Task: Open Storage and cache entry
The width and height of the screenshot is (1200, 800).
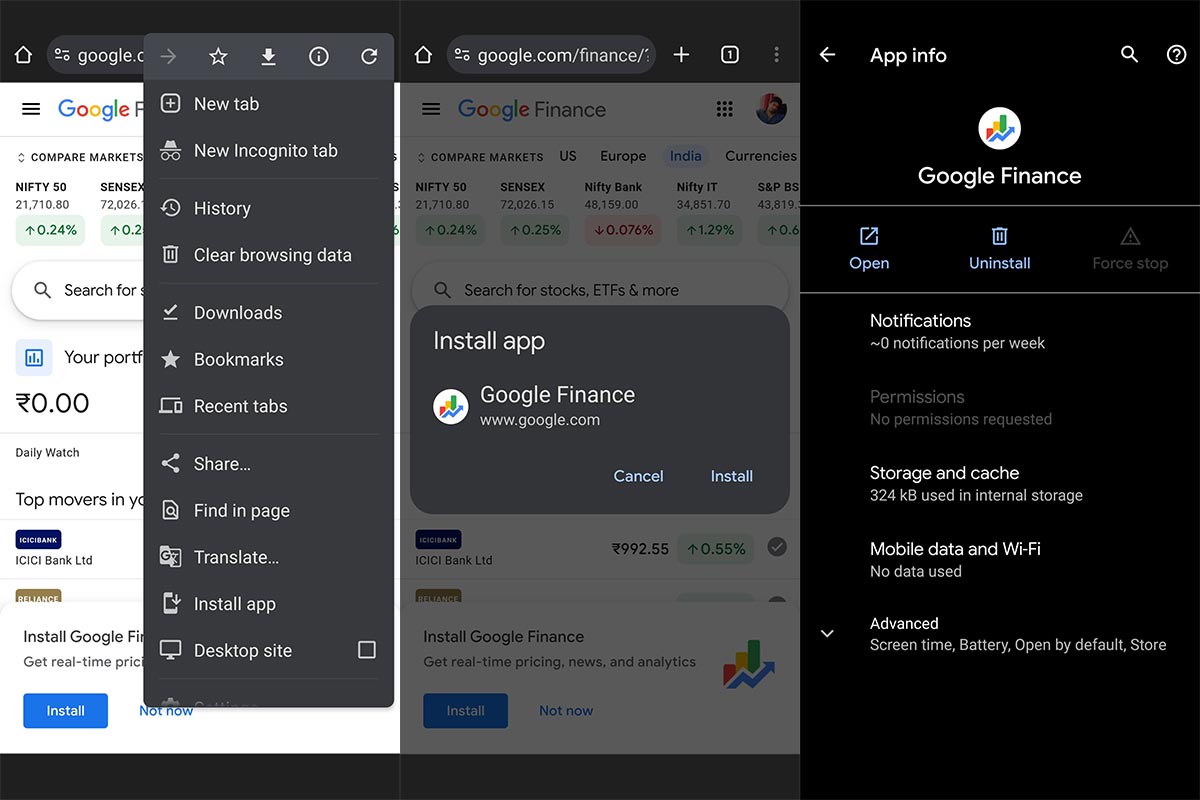Action: tap(1000, 483)
